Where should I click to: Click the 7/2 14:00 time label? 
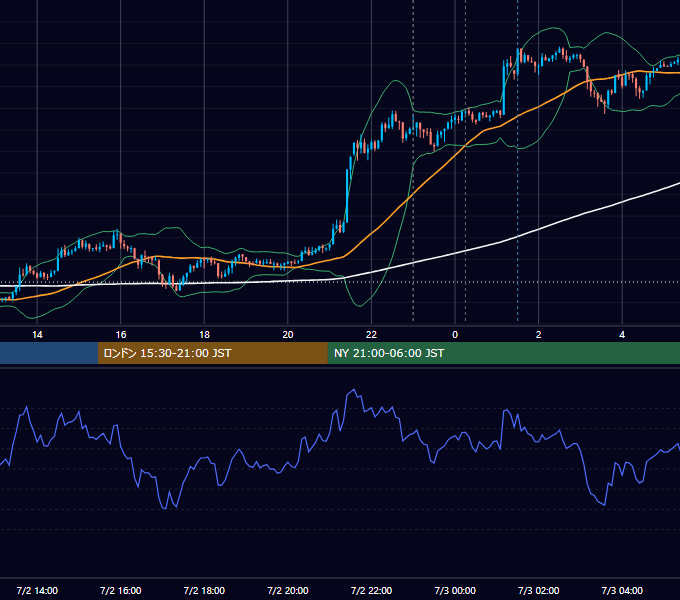pos(37,590)
